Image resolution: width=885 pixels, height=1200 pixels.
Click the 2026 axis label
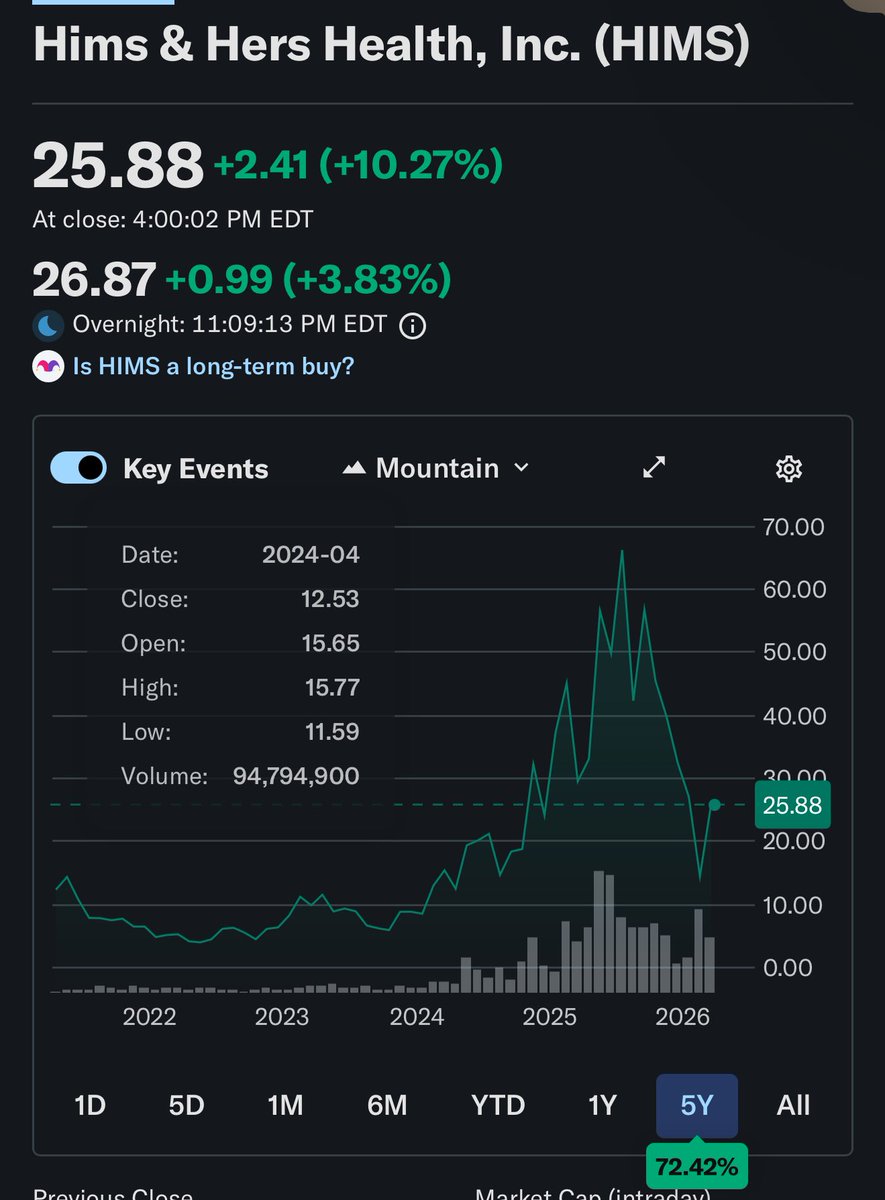[682, 1017]
